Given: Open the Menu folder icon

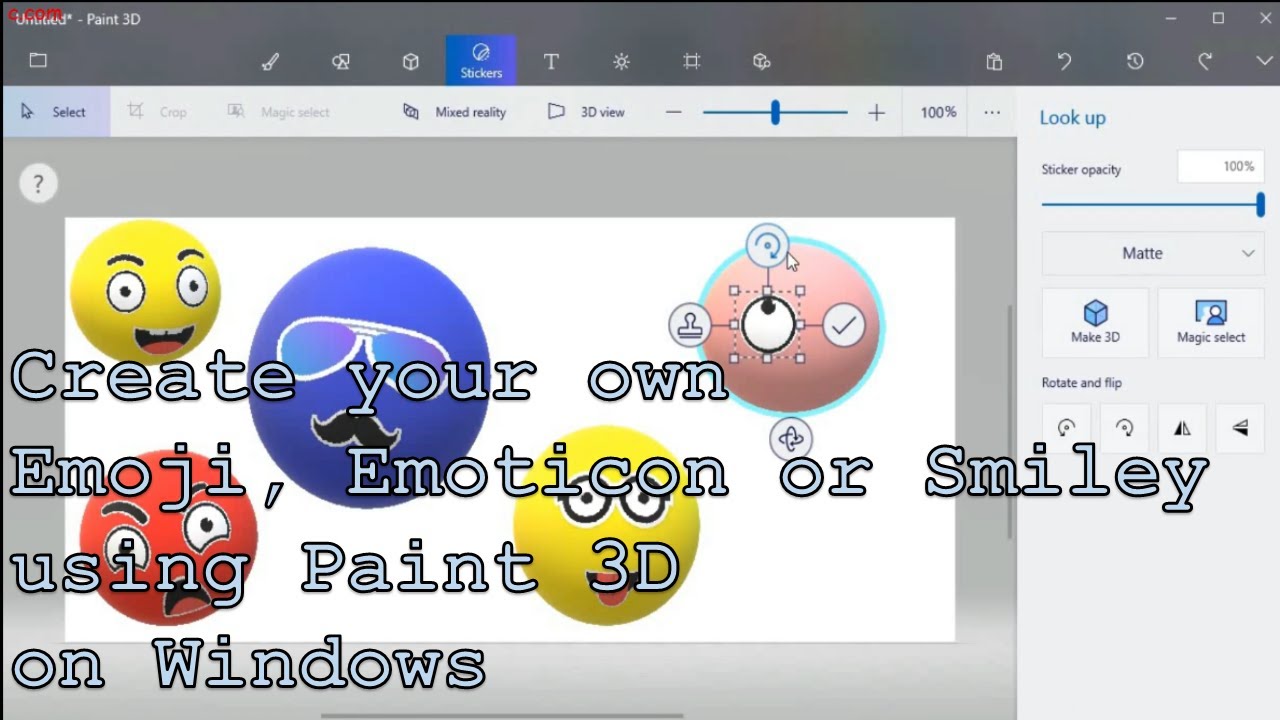Looking at the screenshot, I should click(x=38, y=60).
